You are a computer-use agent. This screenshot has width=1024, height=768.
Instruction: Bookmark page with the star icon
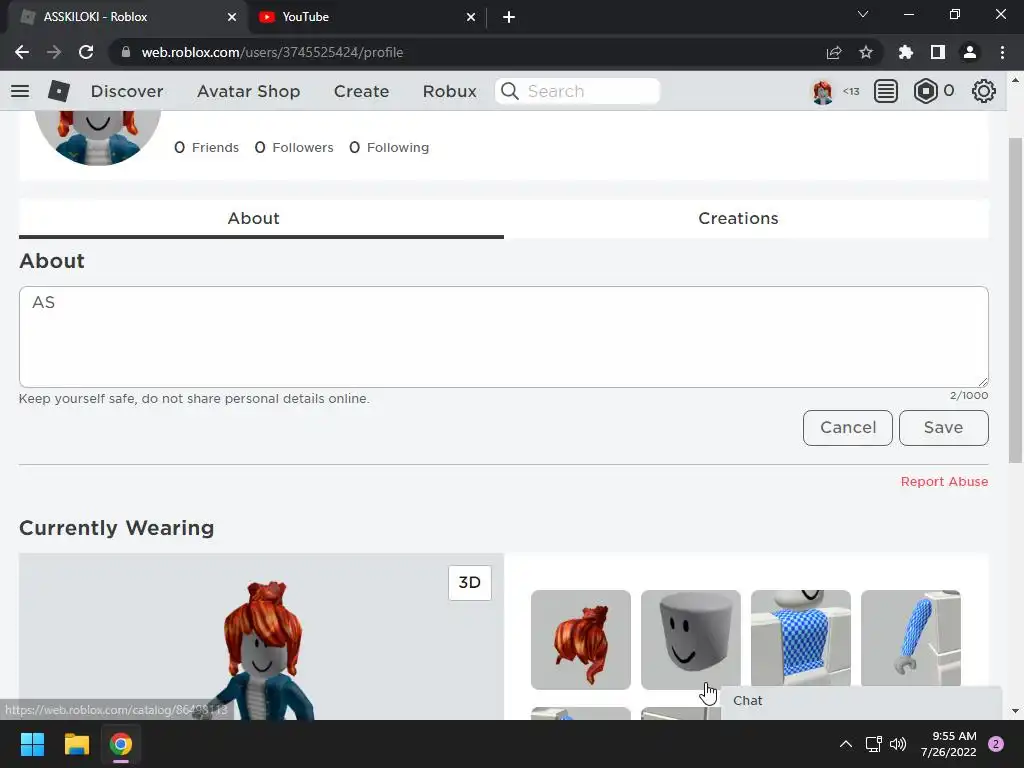point(866,52)
